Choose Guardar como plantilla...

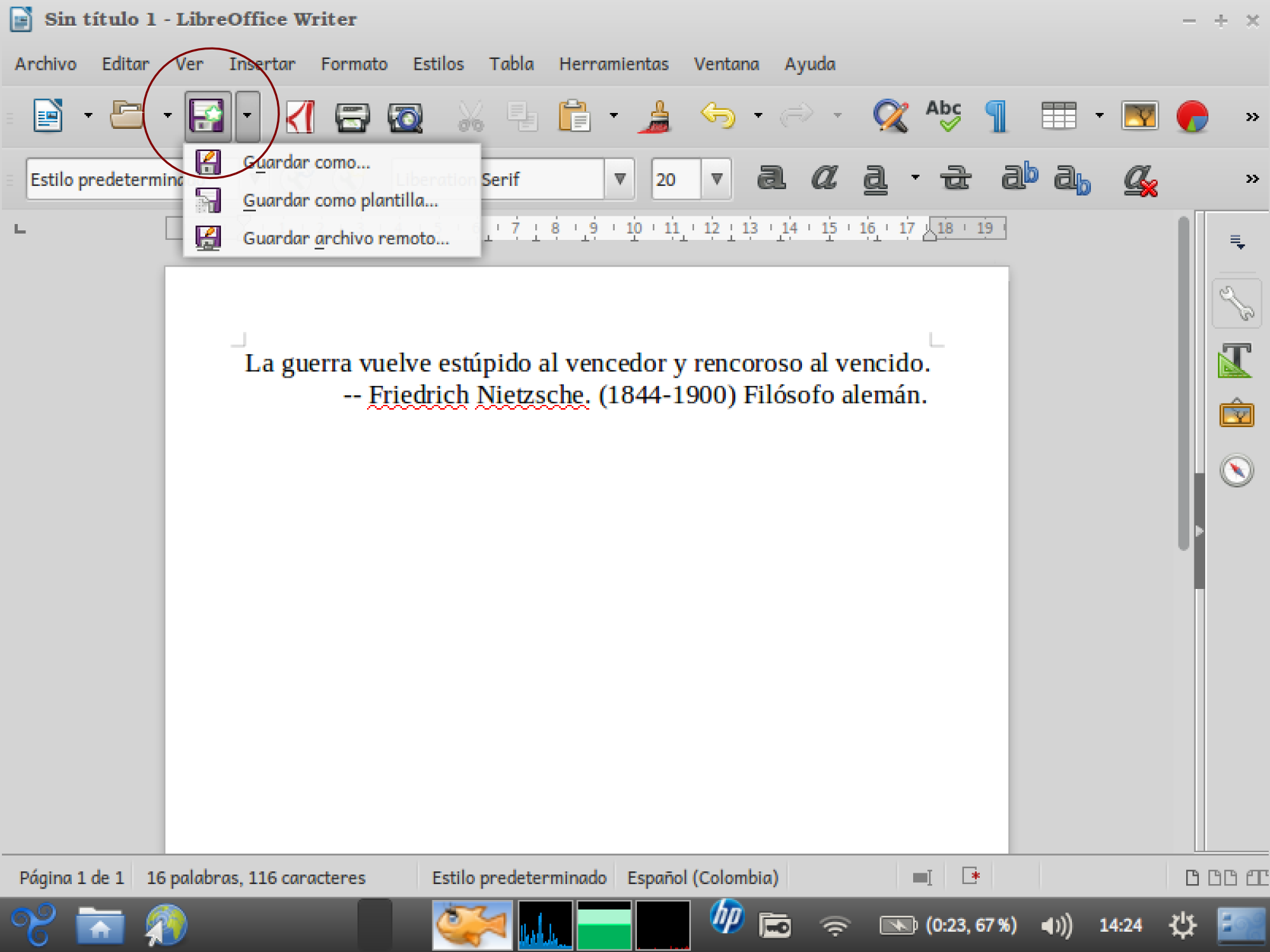pyautogui.click(x=331, y=201)
